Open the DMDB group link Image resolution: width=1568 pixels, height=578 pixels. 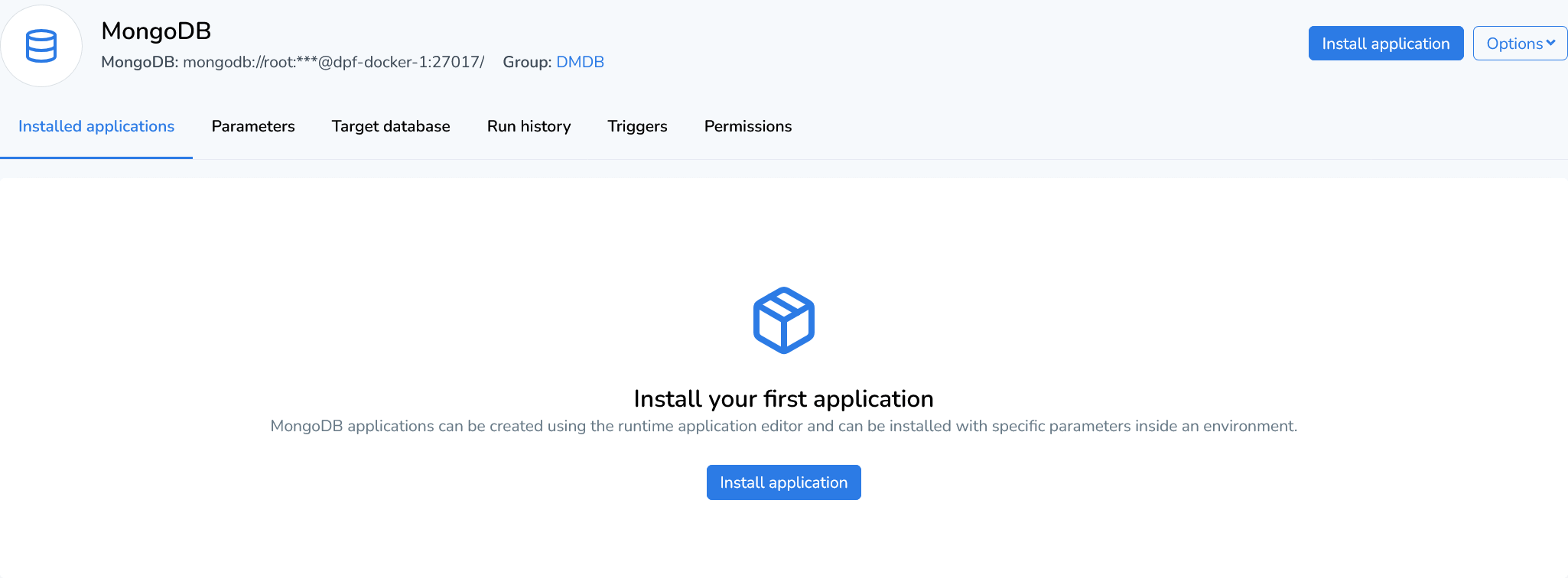(x=580, y=62)
